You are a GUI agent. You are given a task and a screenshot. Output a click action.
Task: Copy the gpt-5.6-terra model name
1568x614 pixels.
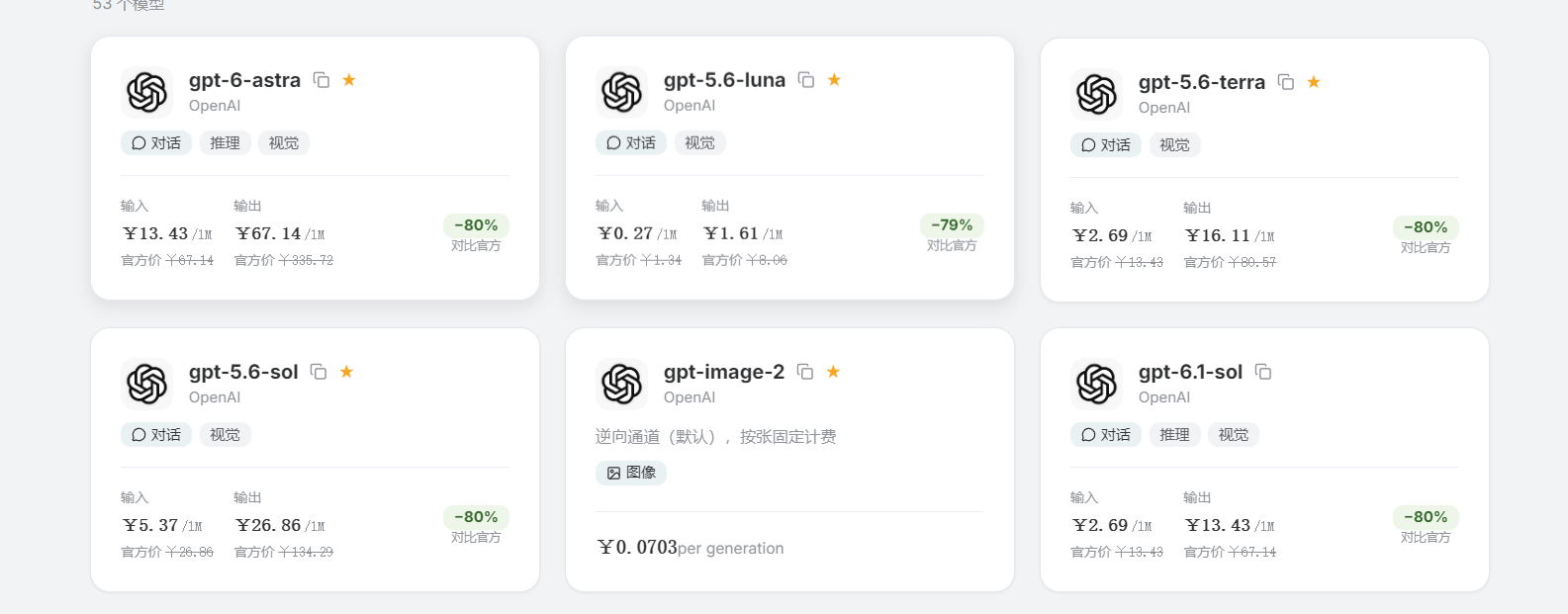point(1286,82)
